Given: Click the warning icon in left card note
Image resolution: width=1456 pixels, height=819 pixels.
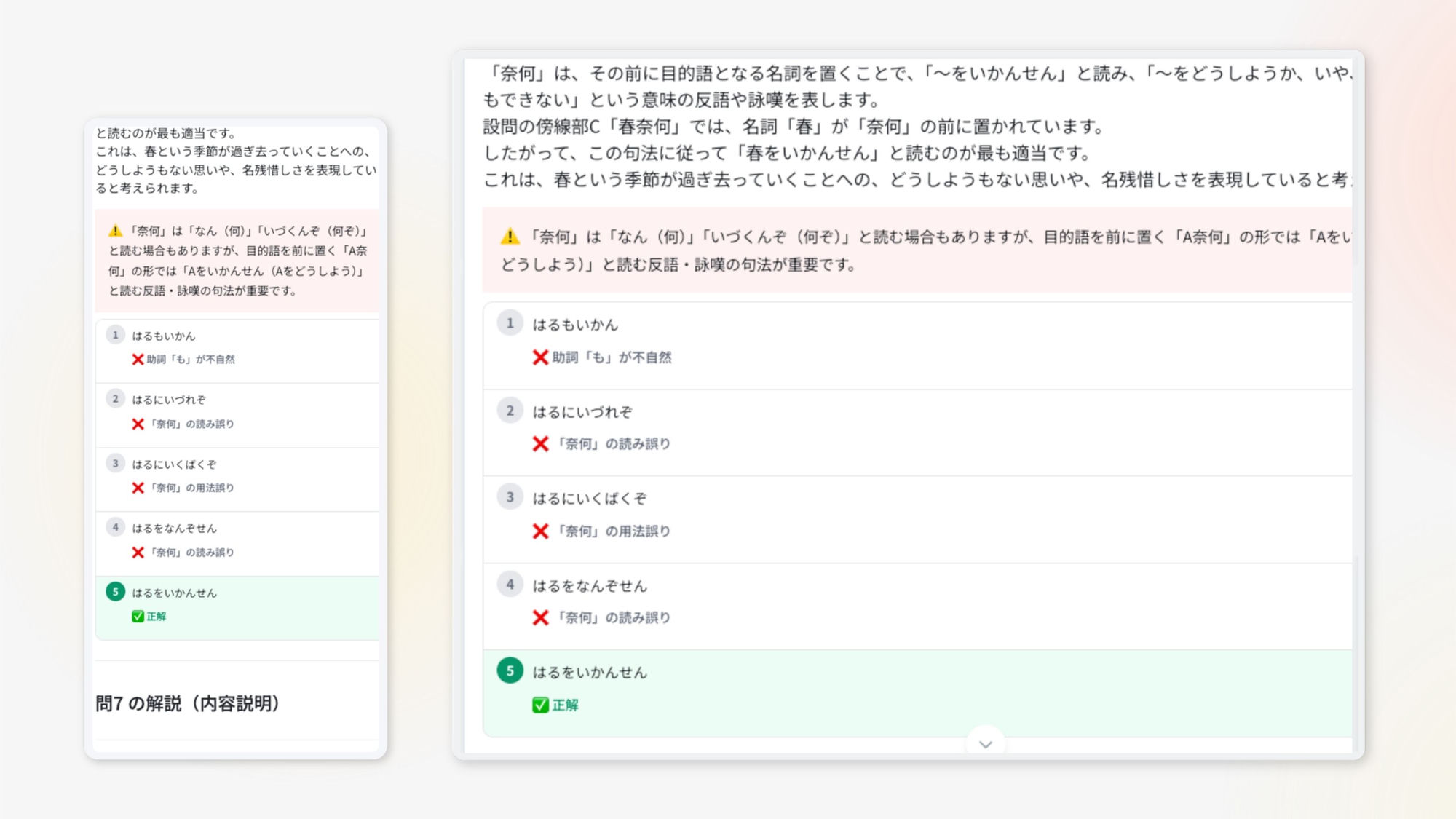Looking at the screenshot, I should [x=115, y=230].
